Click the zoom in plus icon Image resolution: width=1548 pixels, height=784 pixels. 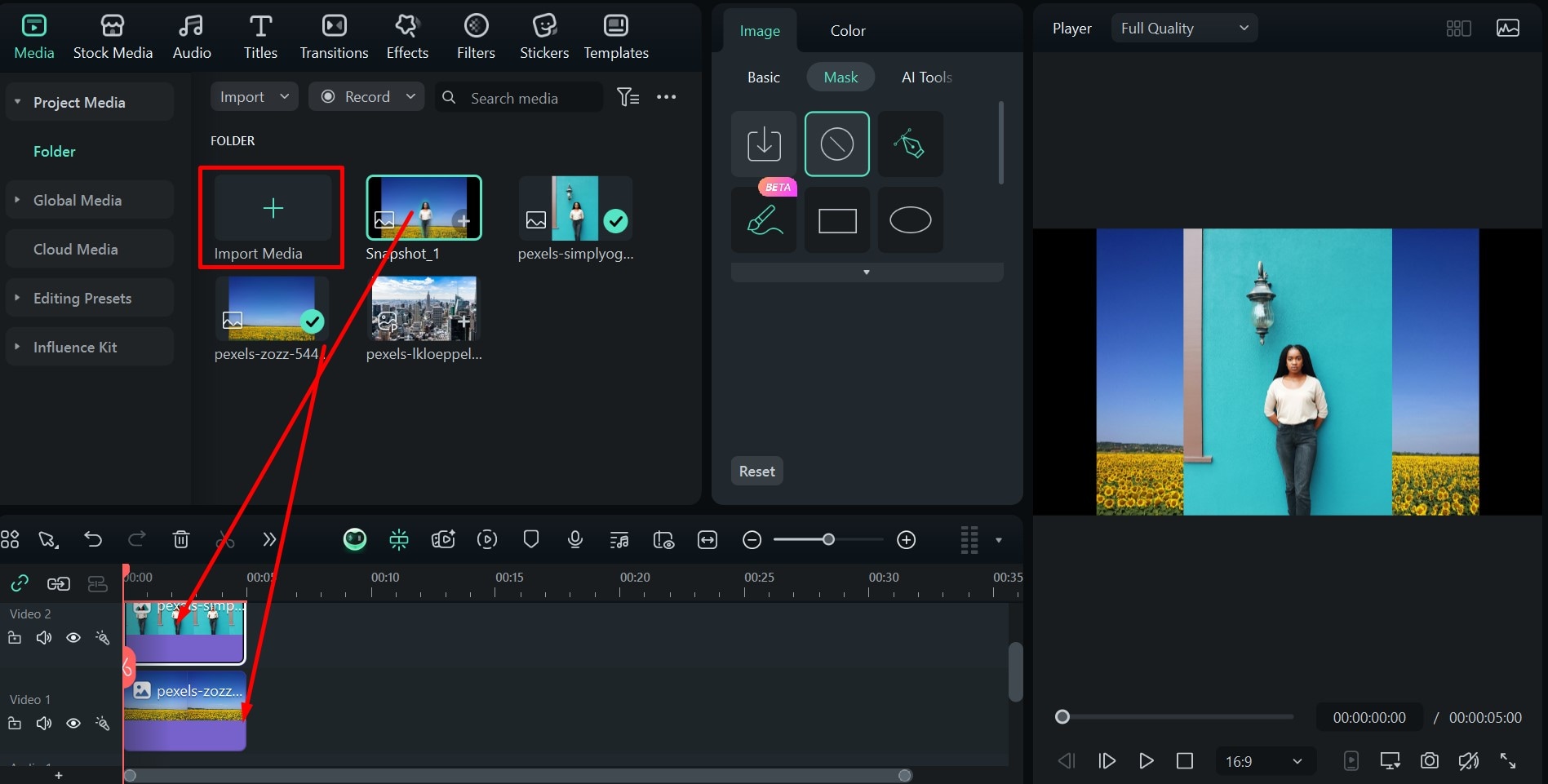click(906, 539)
